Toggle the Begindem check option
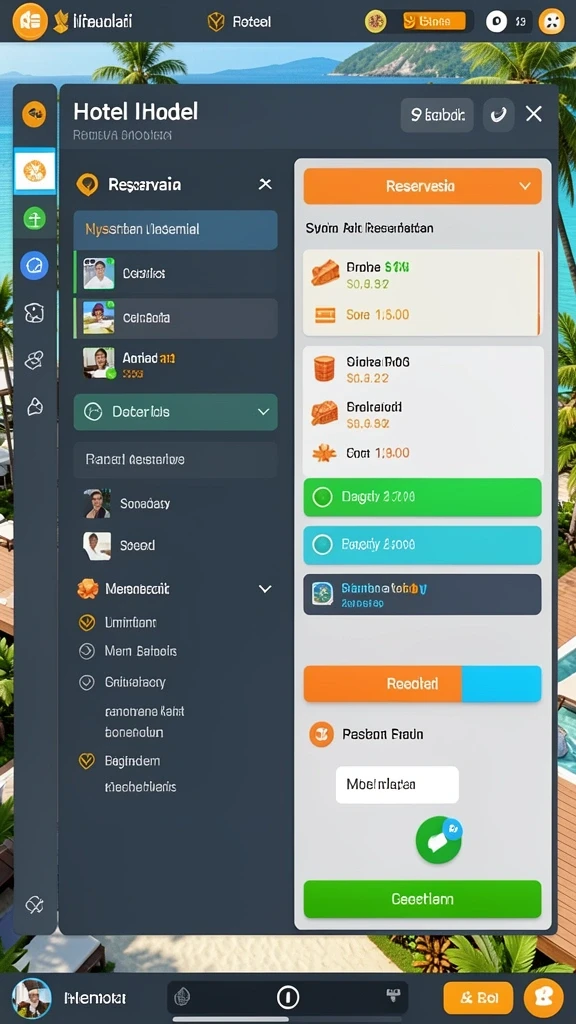 point(87,761)
